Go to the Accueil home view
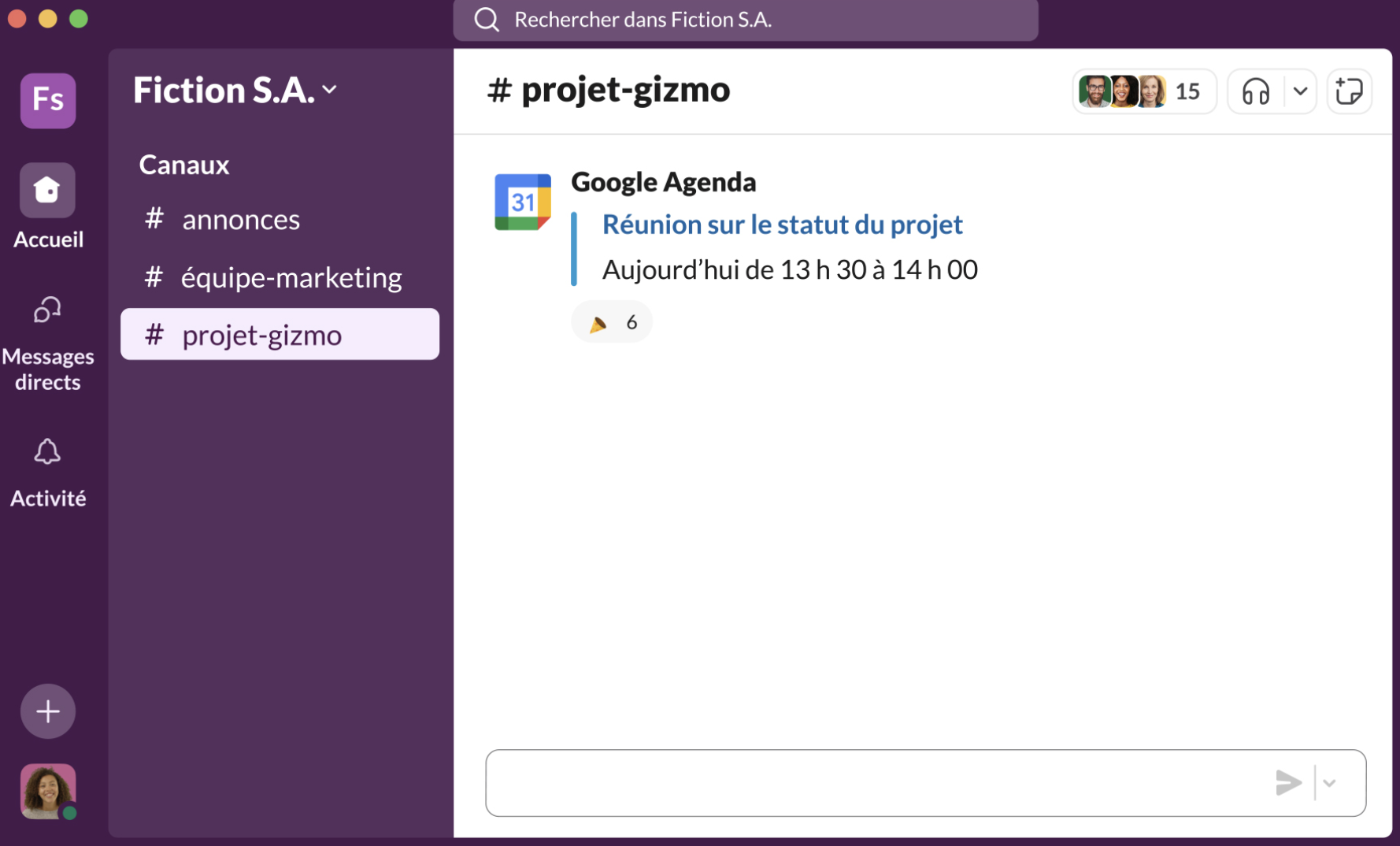Image resolution: width=1400 pixels, height=846 pixels. click(47, 206)
